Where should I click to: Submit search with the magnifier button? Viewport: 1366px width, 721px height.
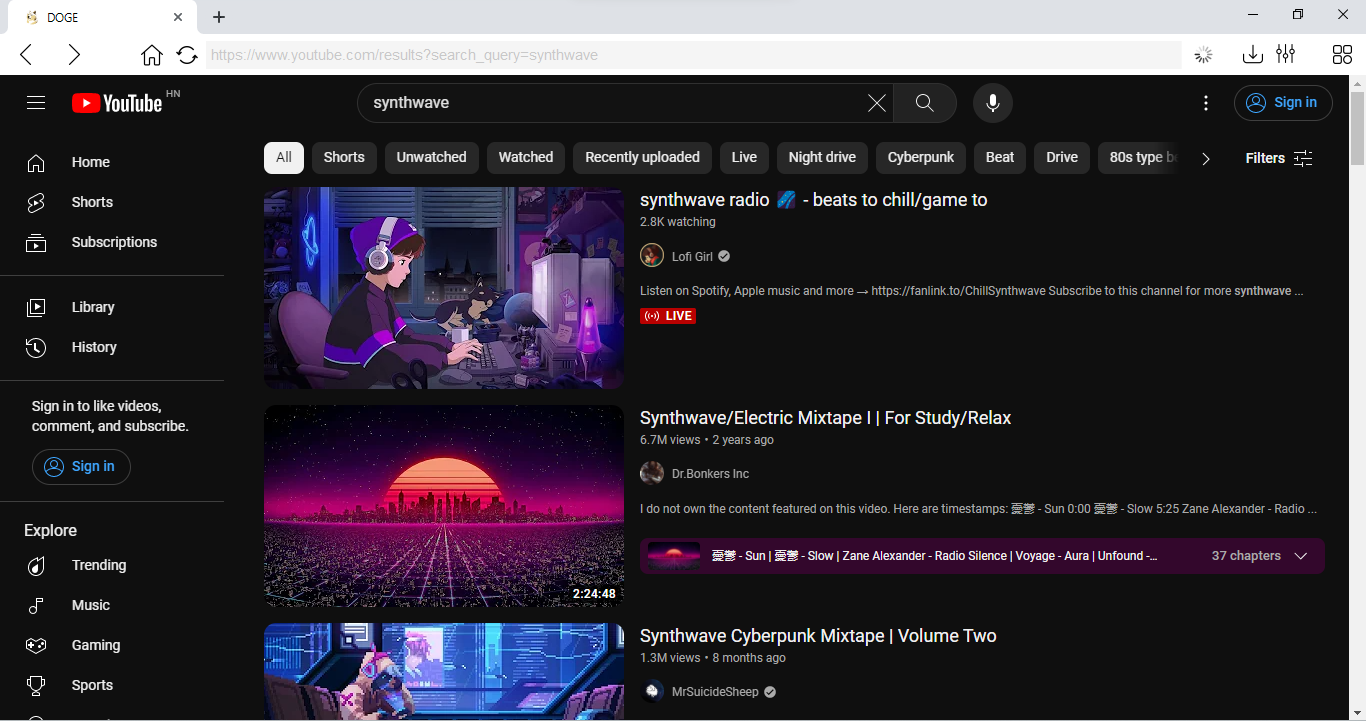click(924, 103)
